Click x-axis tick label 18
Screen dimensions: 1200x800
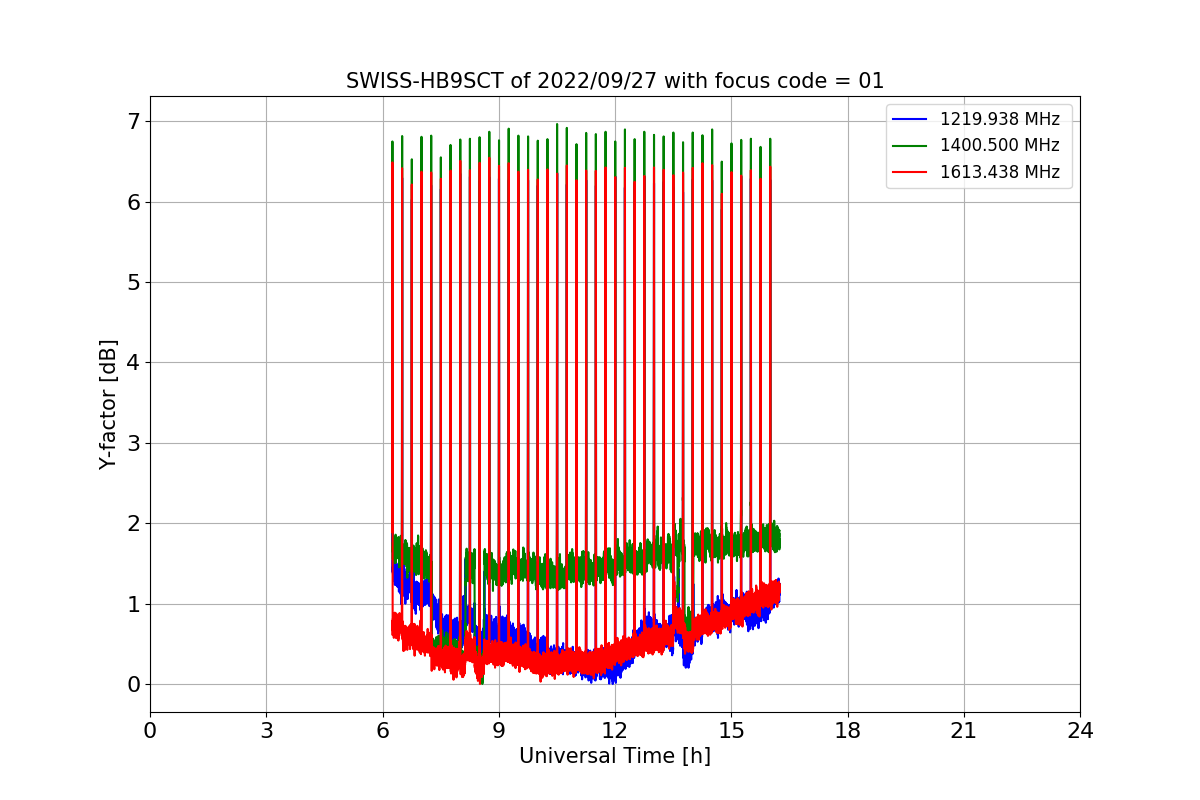847,731
